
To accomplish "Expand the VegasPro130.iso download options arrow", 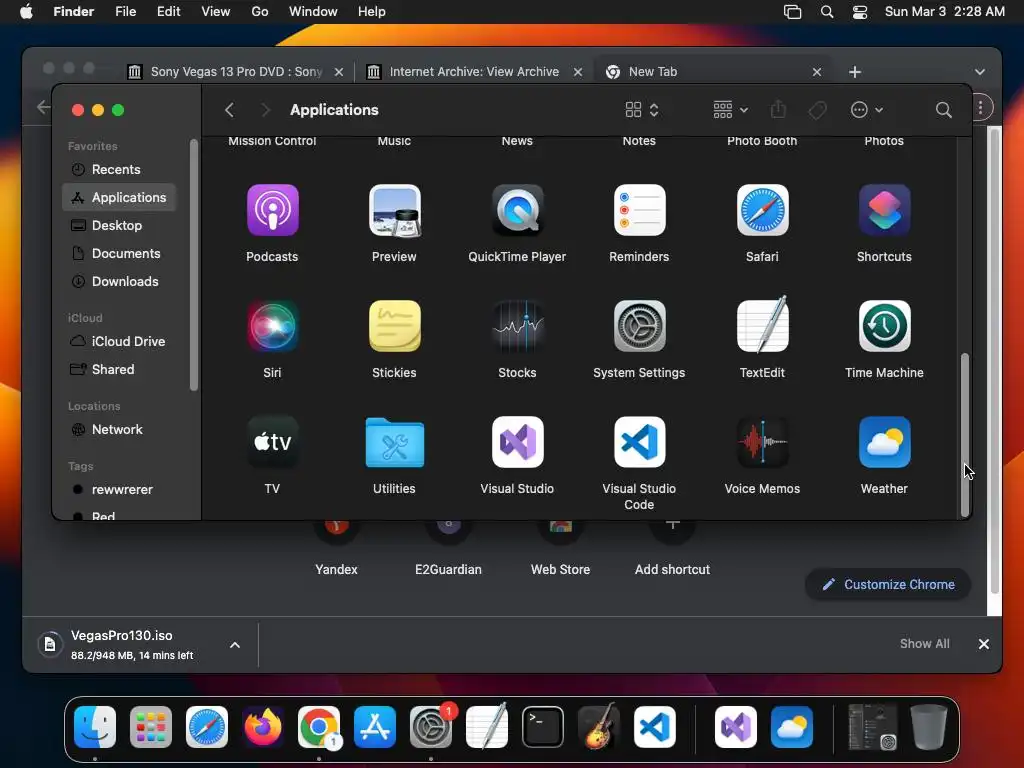I will pos(235,645).
